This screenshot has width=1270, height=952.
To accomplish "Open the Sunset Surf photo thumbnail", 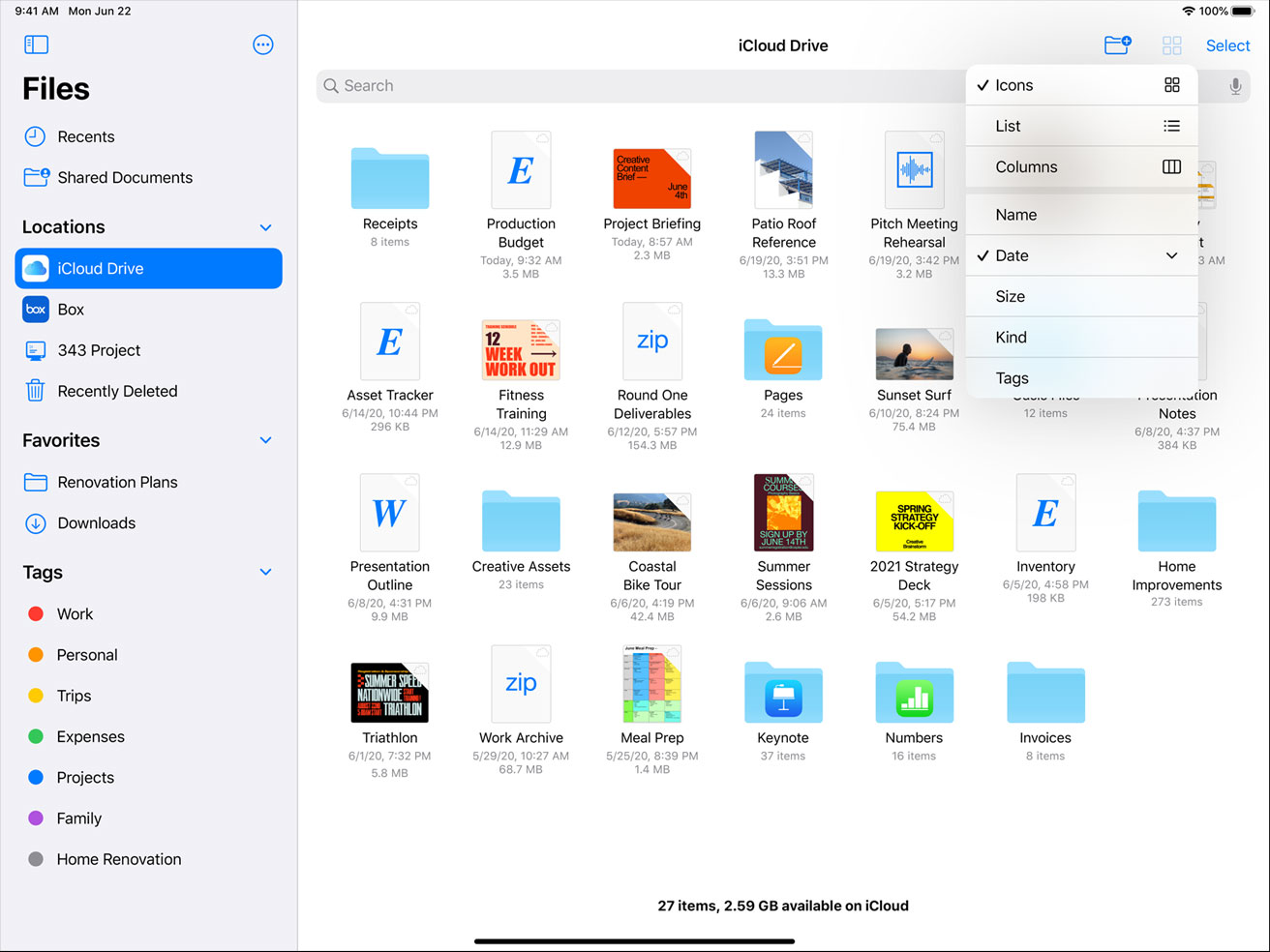I will (x=915, y=354).
